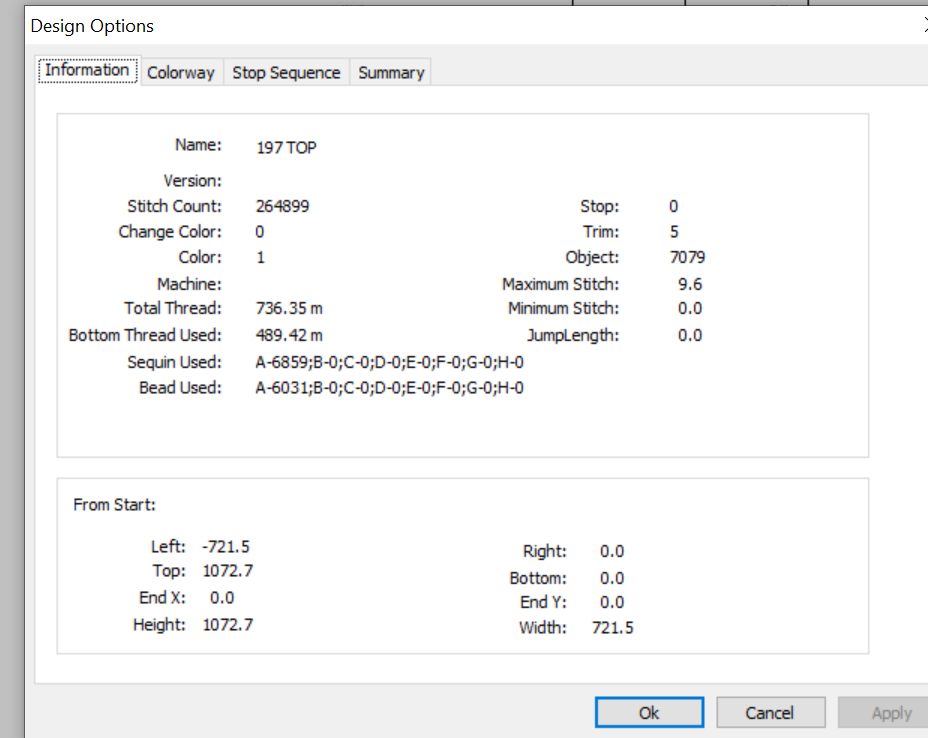Image resolution: width=928 pixels, height=738 pixels.
Task: Click the Cancel button
Action: point(770,713)
